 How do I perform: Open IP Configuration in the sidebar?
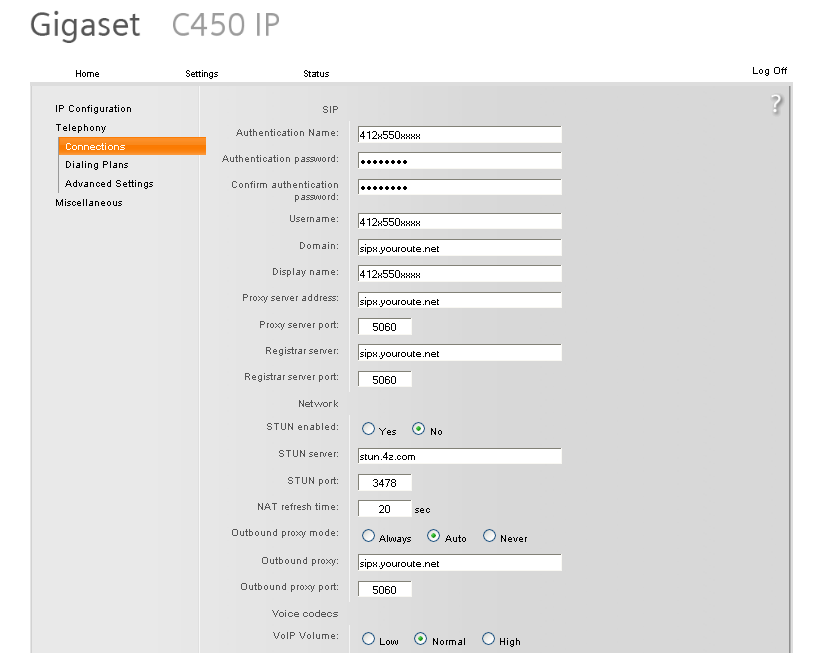coord(94,109)
